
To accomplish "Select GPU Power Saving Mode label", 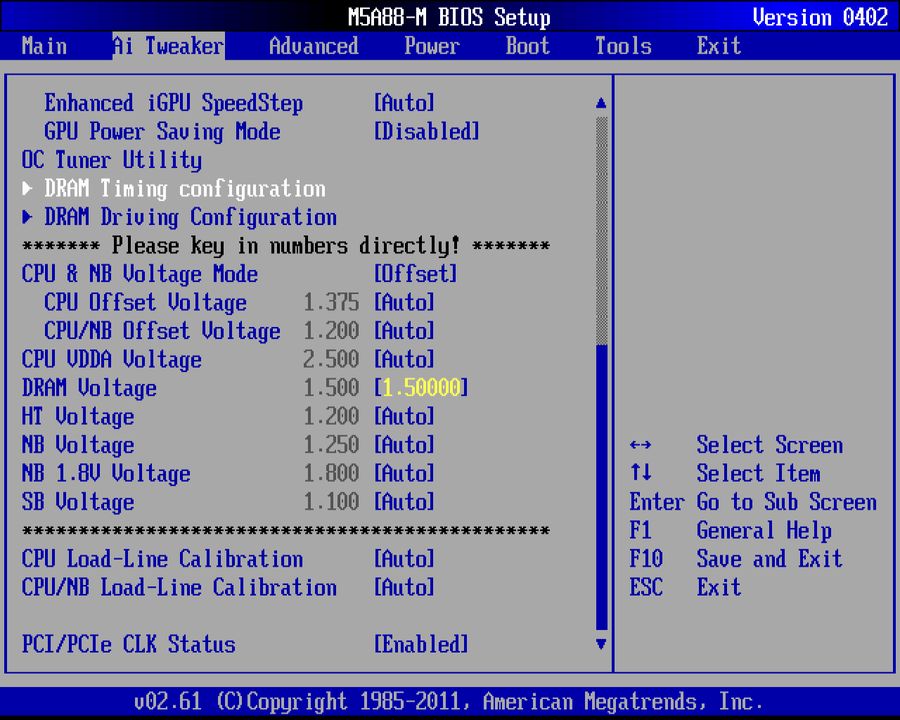I will (x=162, y=131).
